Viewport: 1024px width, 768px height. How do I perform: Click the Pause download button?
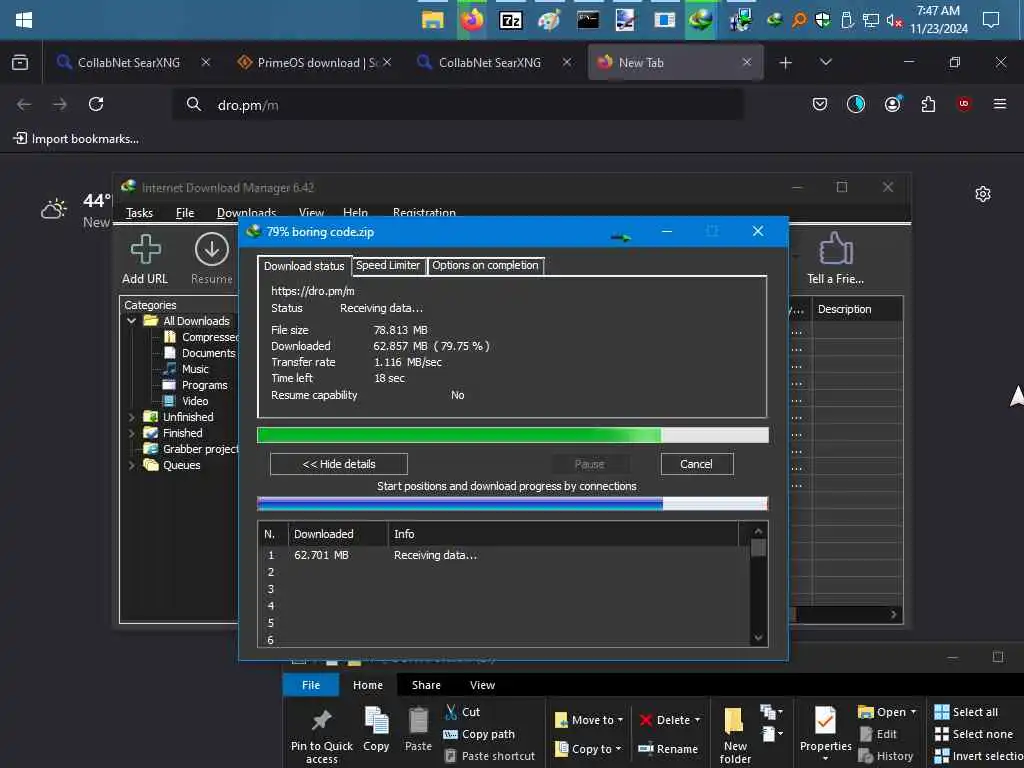pyautogui.click(x=590, y=464)
